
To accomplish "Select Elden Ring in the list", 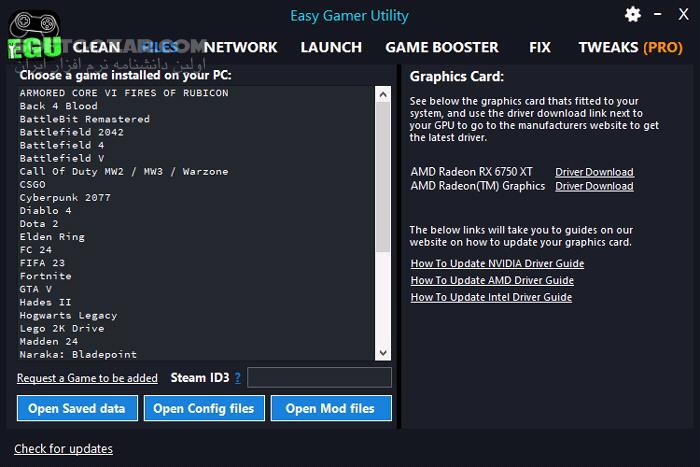I will tap(196, 237).
